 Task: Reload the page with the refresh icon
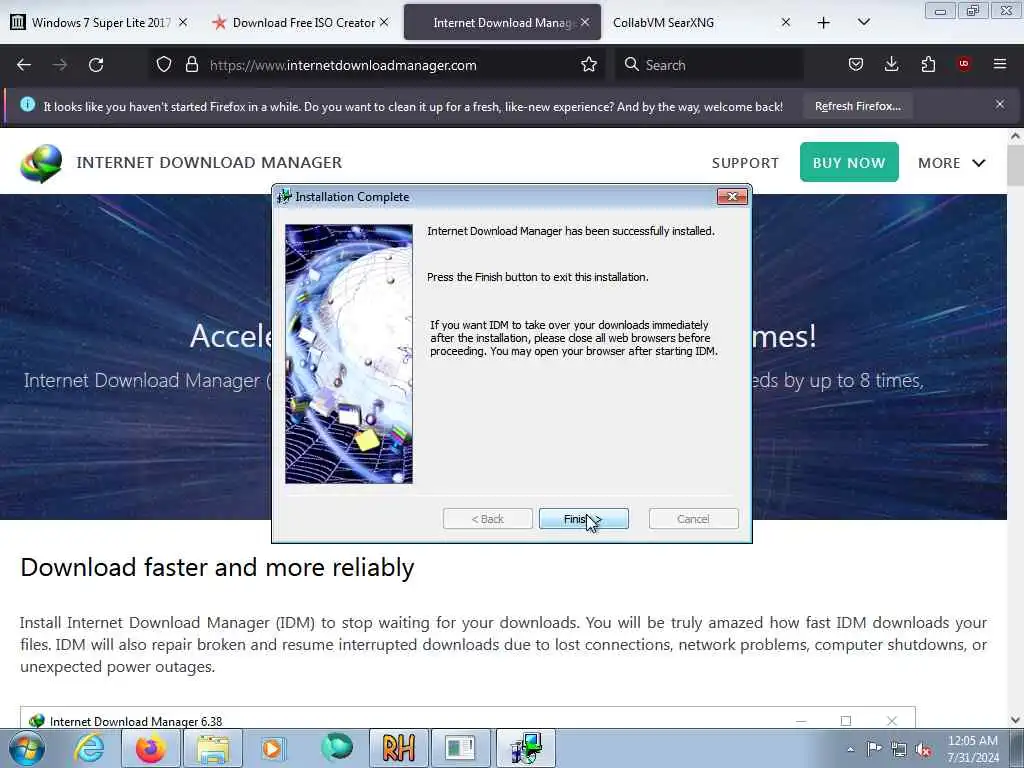click(x=96, y=65)
